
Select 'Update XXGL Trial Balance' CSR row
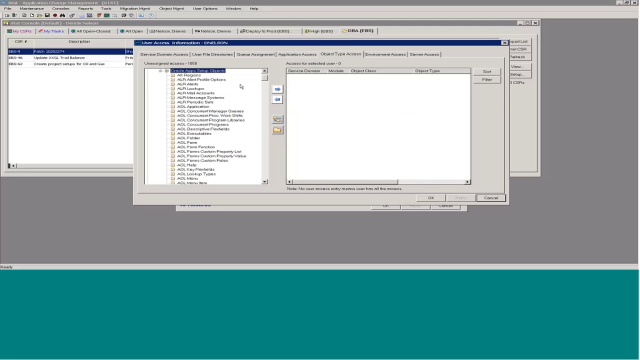[x=70, y=58]
